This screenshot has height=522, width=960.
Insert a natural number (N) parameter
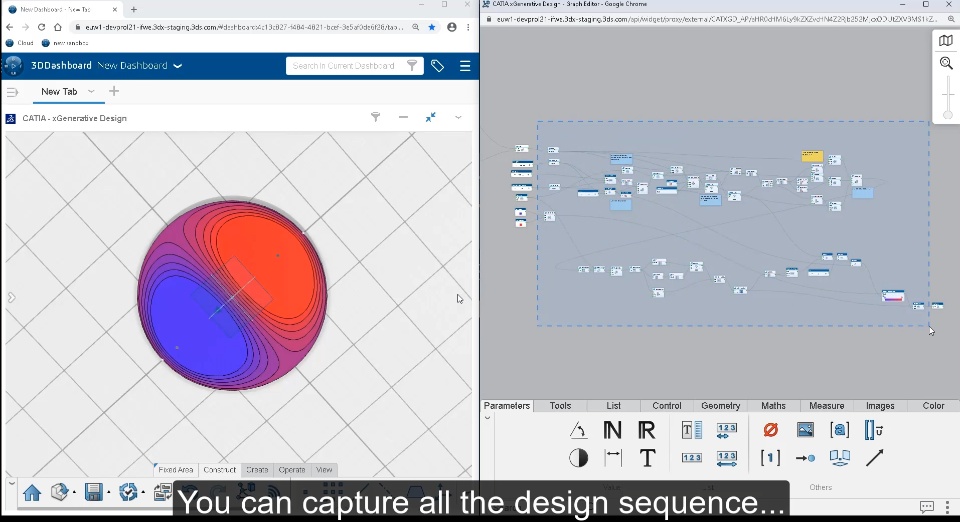click(x=612, y=430)
